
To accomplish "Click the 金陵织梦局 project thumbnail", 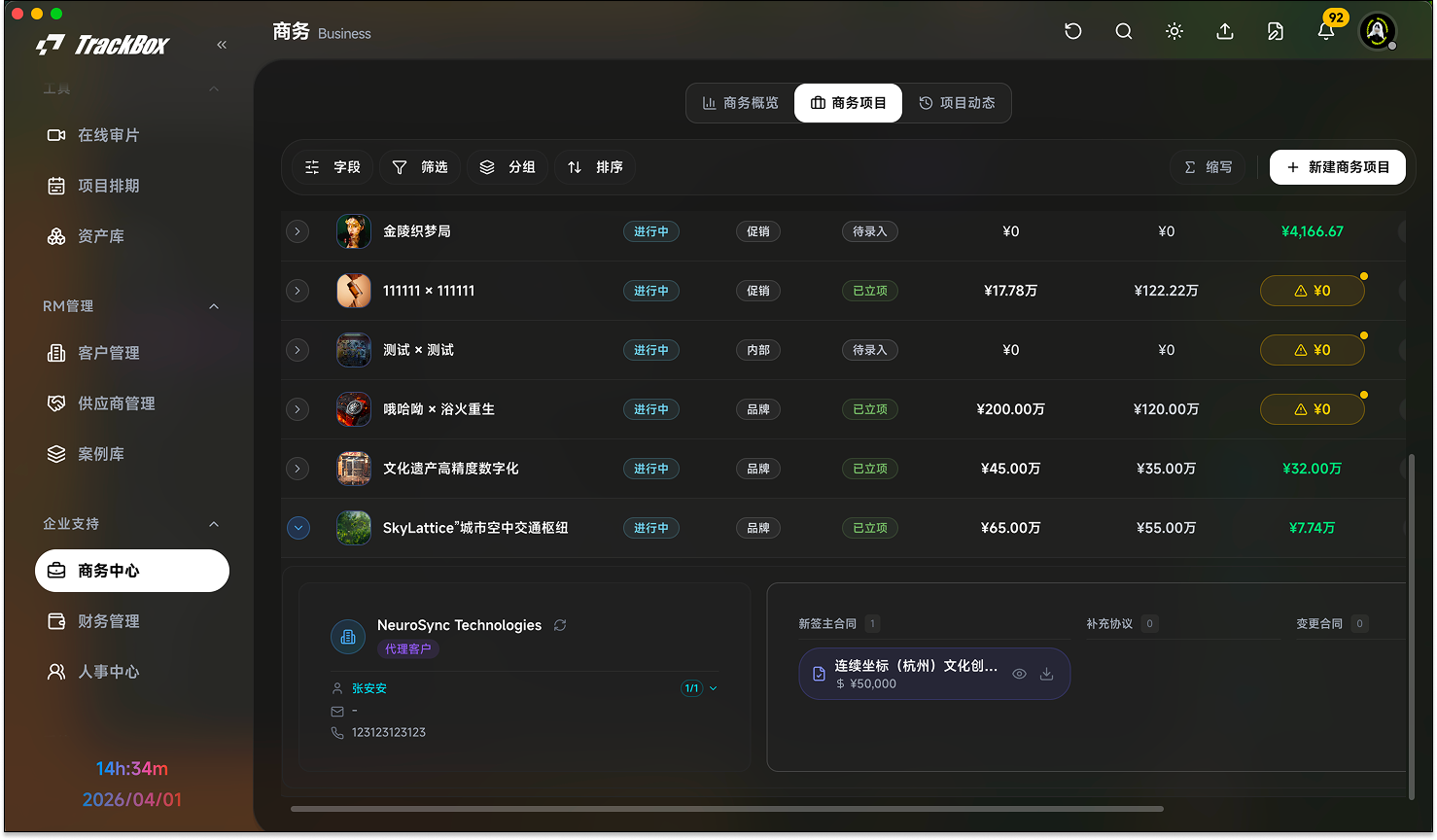I will [354, 231].
